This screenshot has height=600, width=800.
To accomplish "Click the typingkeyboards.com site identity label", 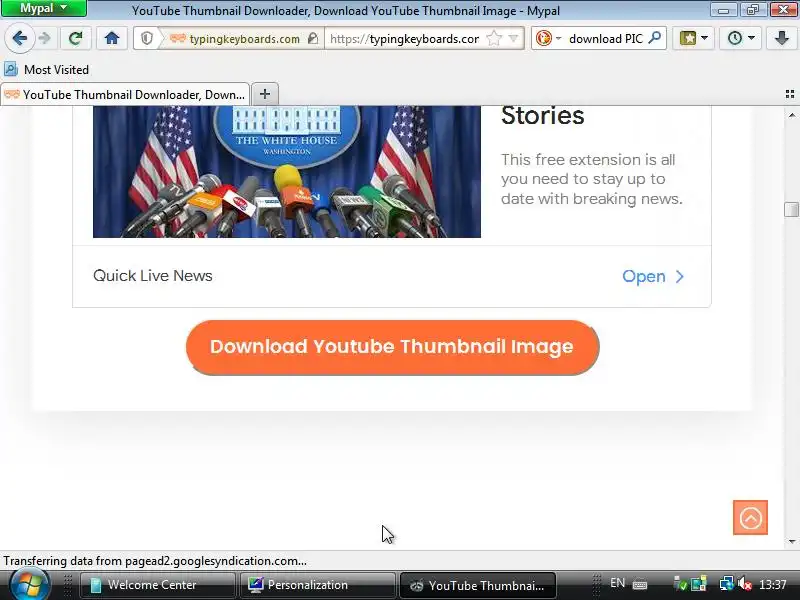I will click(244, 39).
